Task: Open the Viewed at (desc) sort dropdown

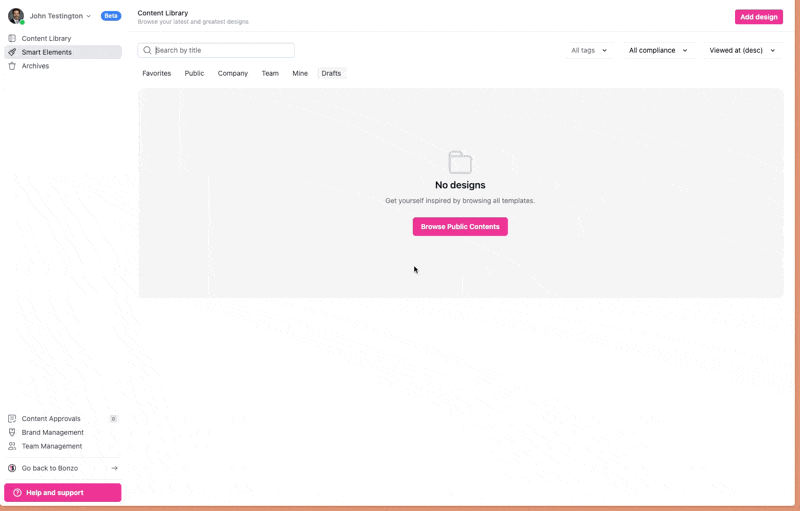Action: point(743,50)
